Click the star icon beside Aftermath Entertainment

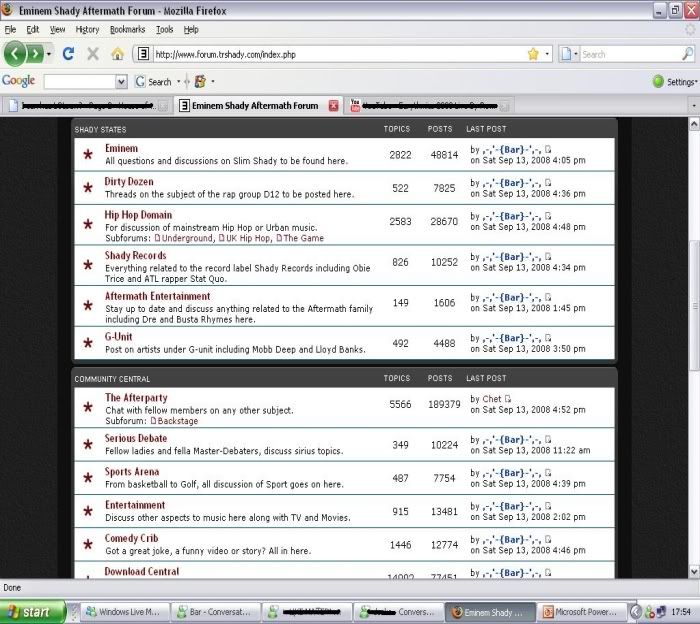coord(88,305)
